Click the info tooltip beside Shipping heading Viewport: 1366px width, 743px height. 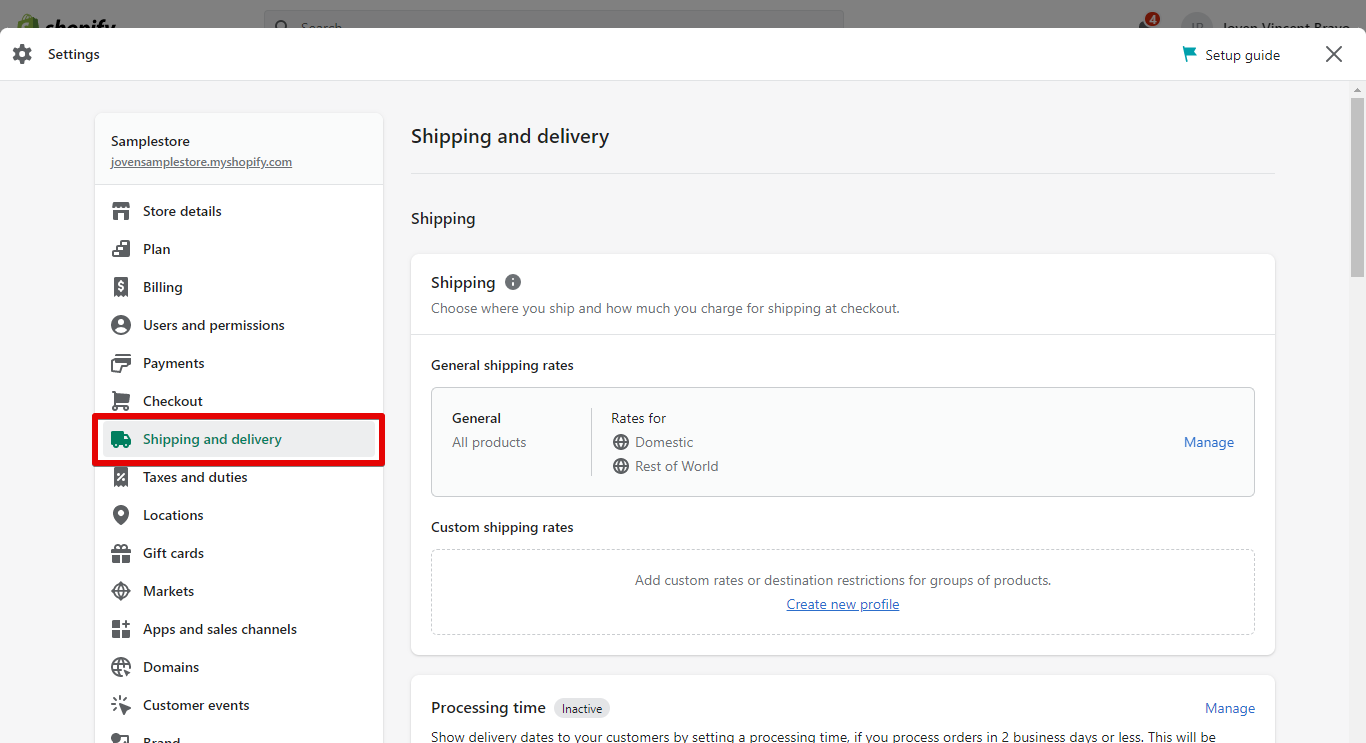pos(512,282)
